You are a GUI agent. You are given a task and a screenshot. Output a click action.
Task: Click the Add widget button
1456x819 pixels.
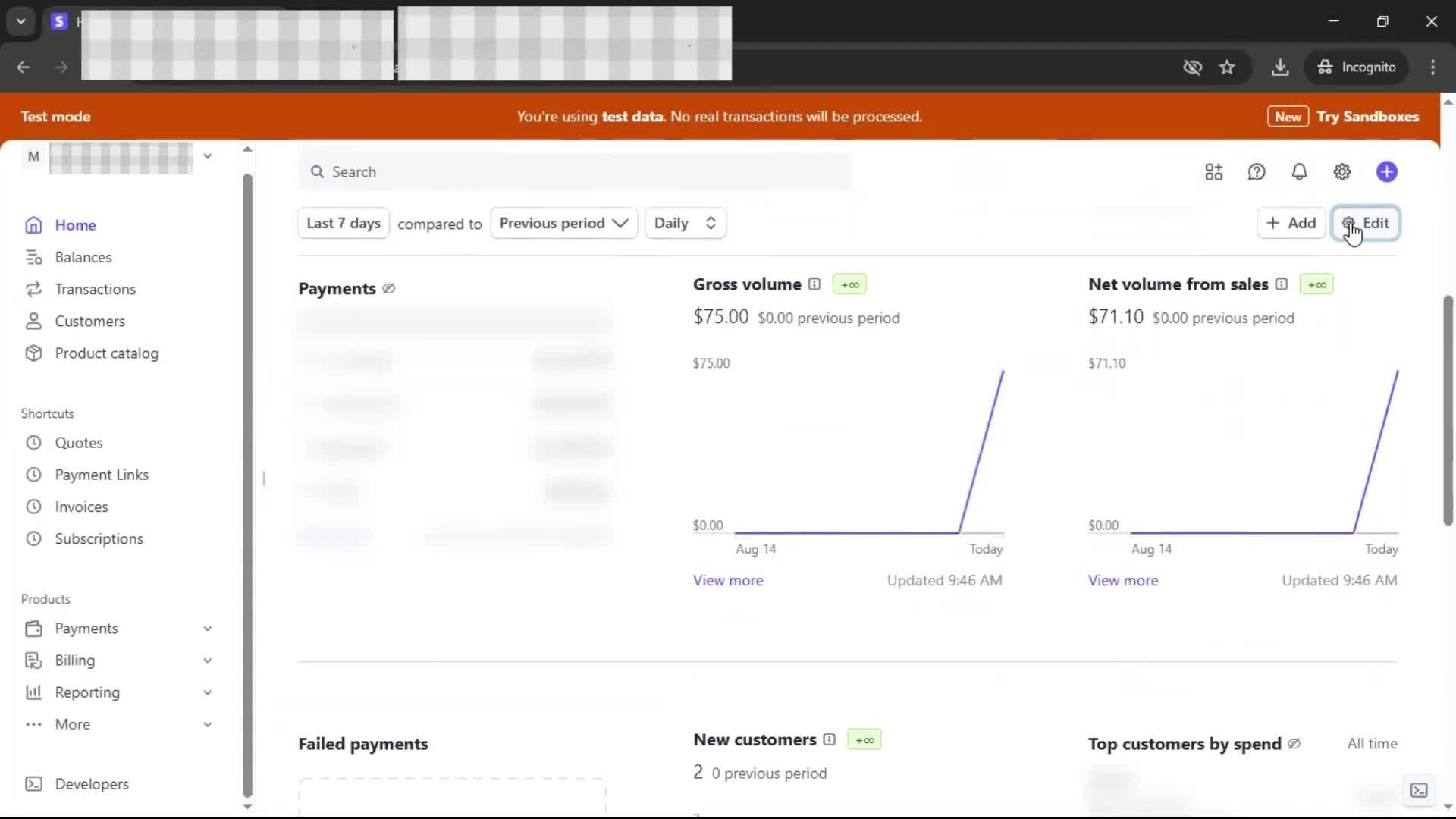pos(1291,223)
